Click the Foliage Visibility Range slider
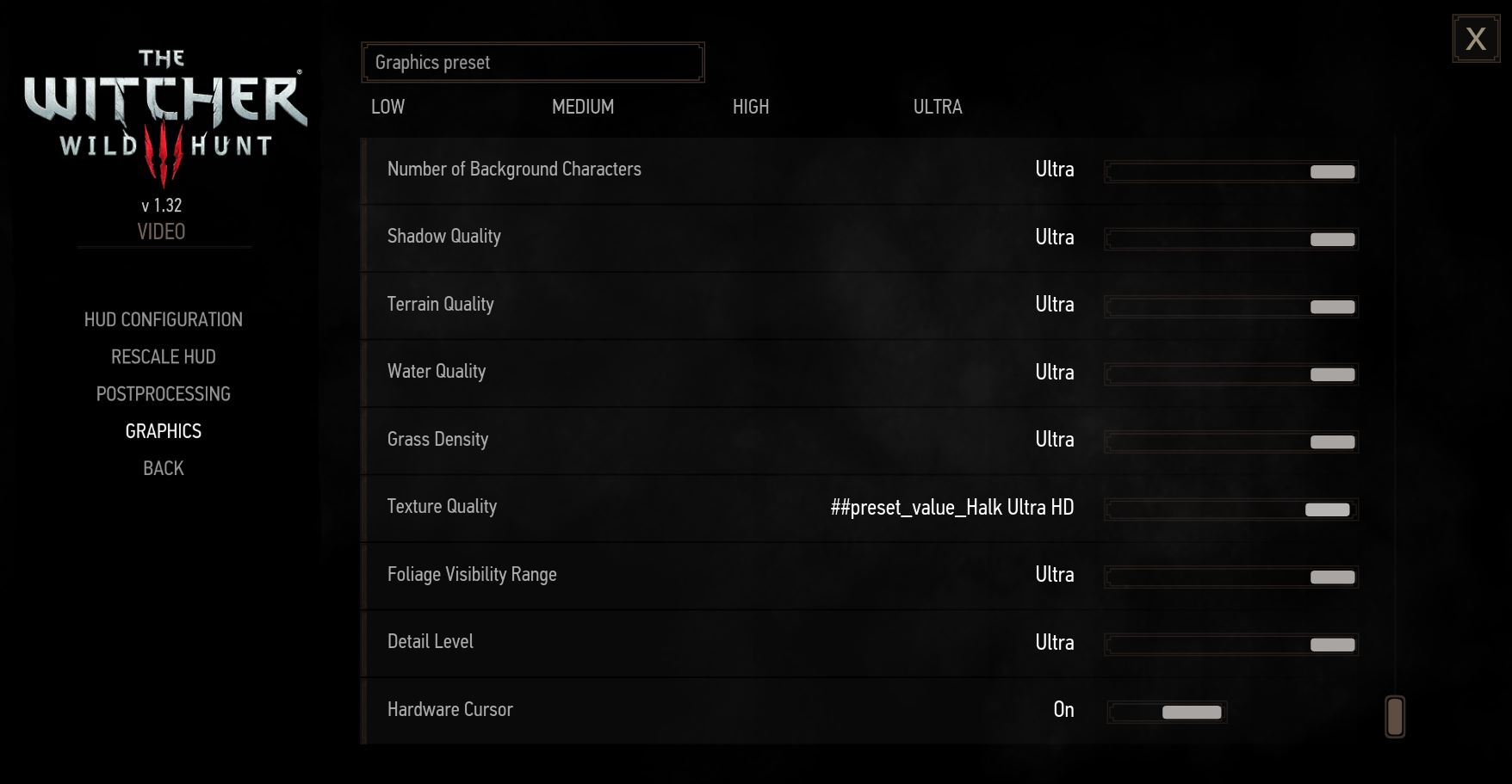 1231,577
